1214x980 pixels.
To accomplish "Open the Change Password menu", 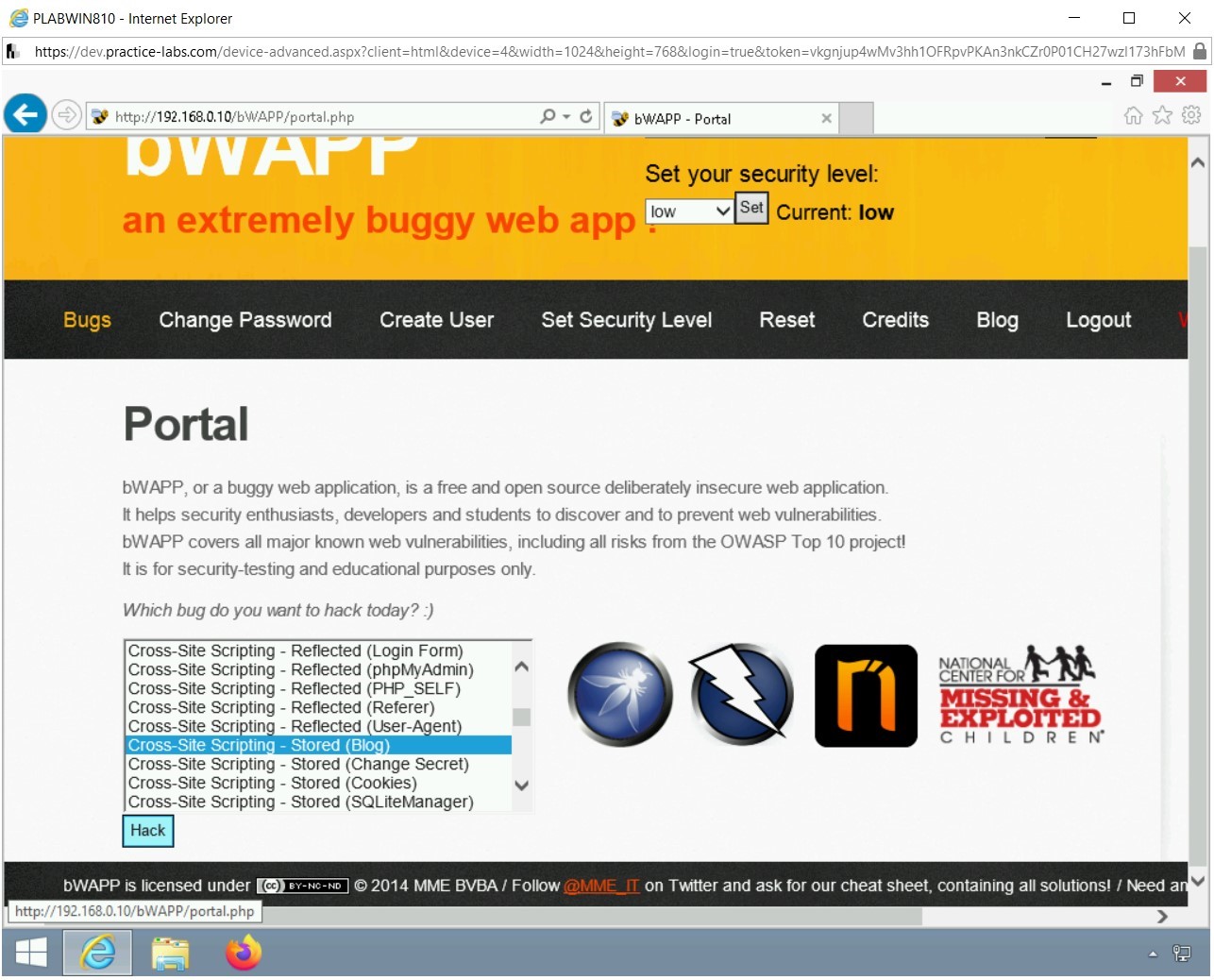I will 244,319.
